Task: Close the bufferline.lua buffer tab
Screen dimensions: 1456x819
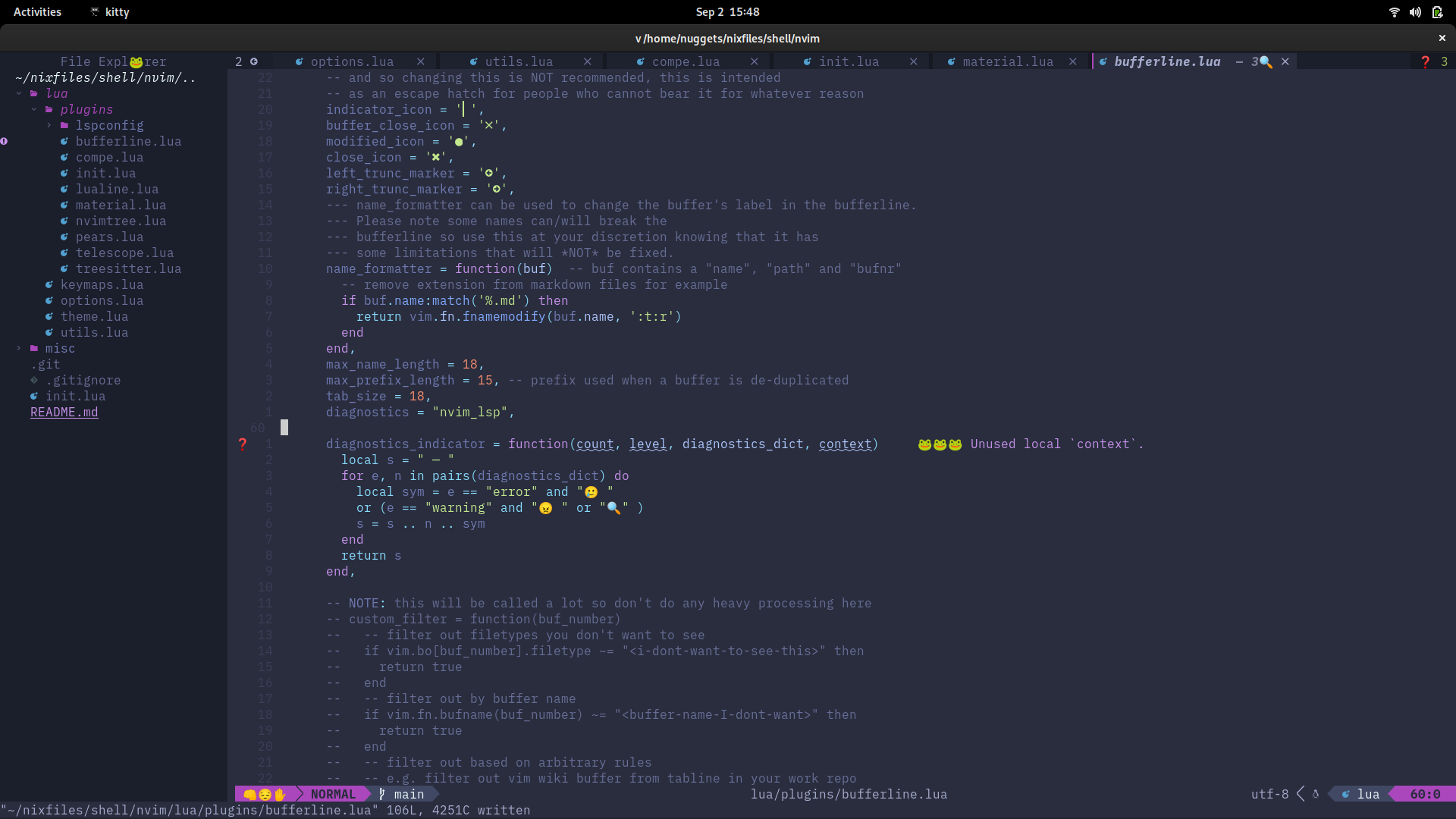Action: 1285,61
